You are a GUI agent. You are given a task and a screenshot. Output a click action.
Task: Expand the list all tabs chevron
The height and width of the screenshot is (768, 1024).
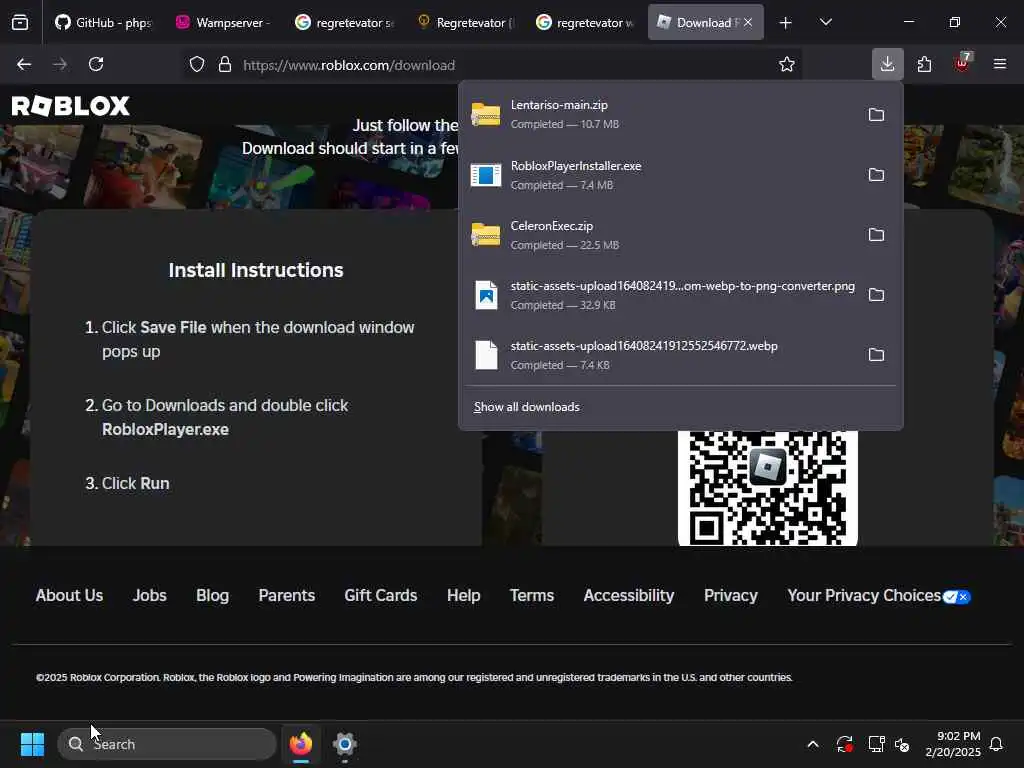point(825,22)
